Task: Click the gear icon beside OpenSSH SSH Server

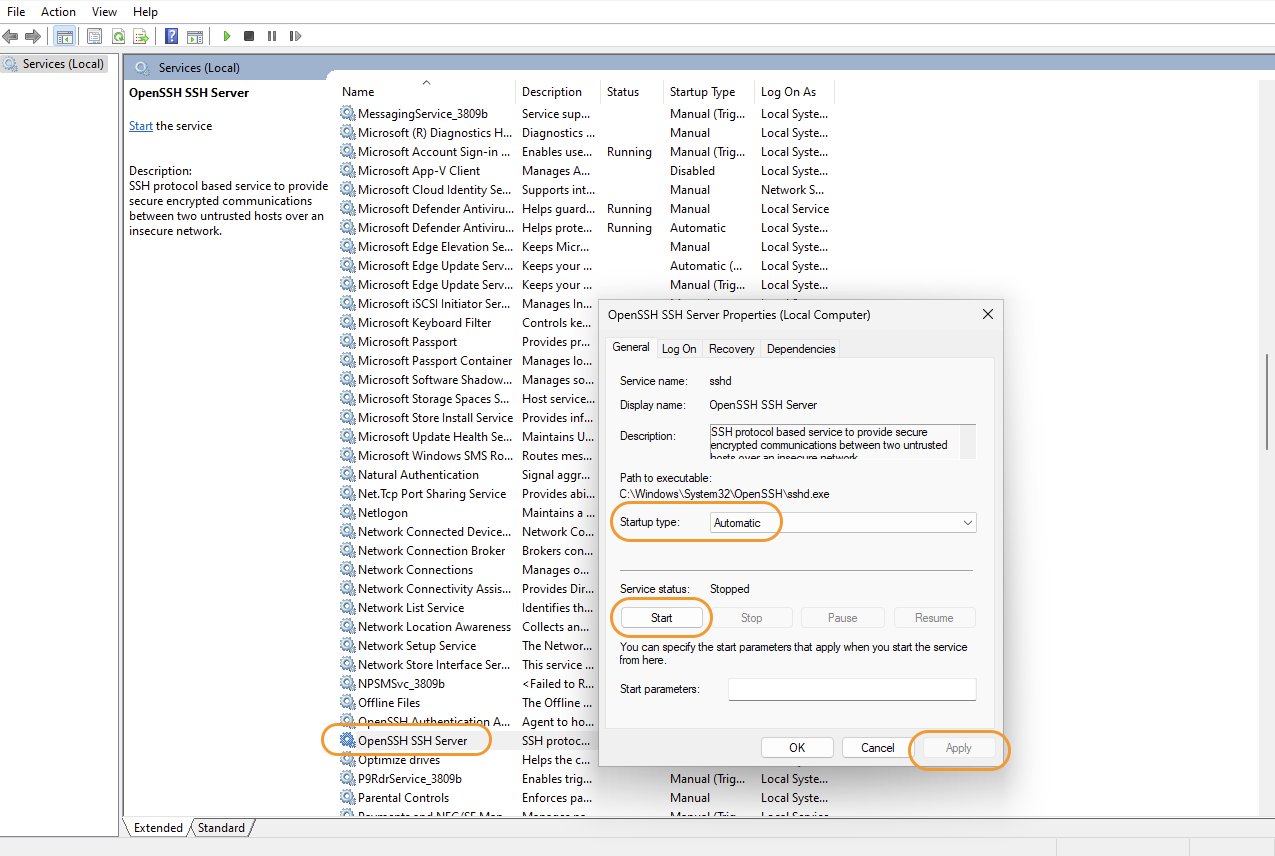Action: (348, 741)
